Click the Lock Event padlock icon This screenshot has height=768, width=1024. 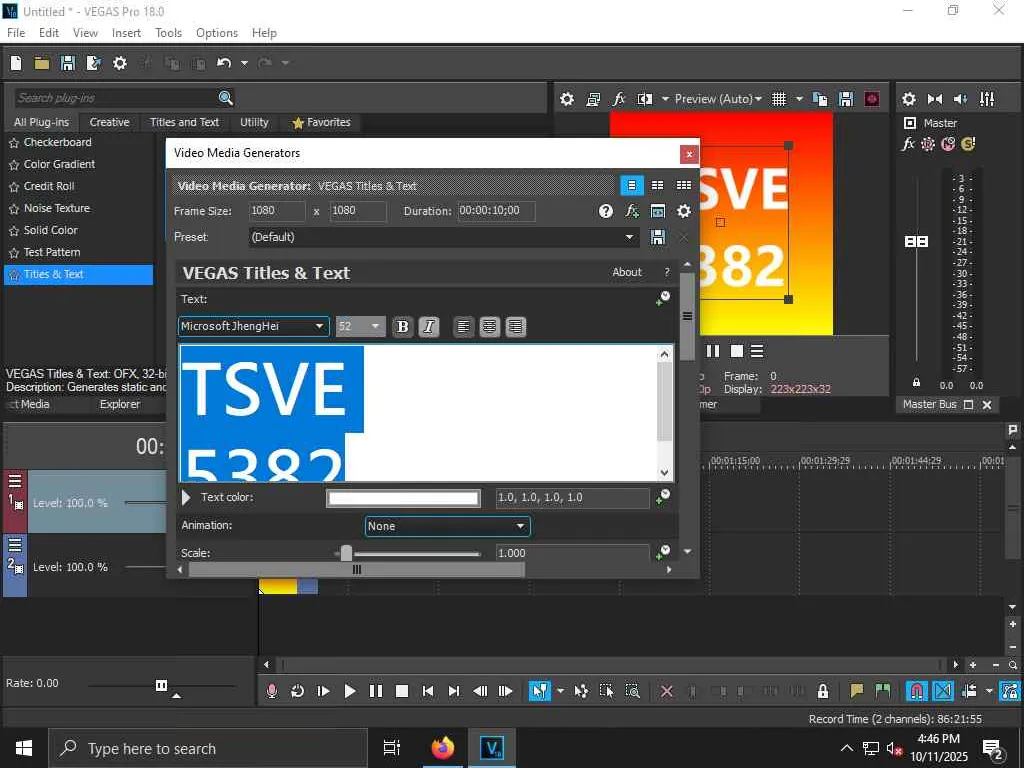823,691
